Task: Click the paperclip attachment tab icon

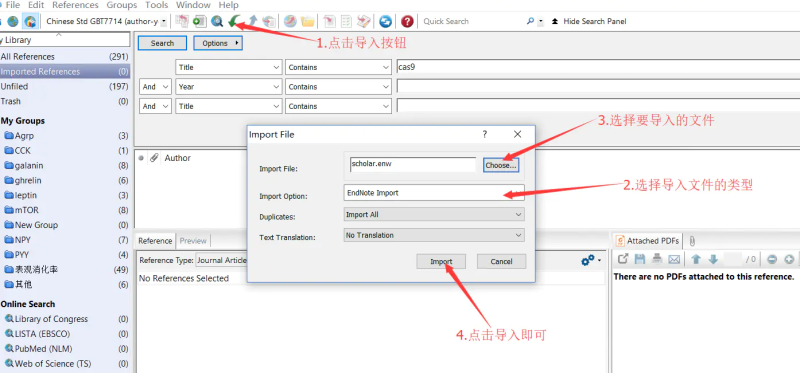Action: coord(692,241)
